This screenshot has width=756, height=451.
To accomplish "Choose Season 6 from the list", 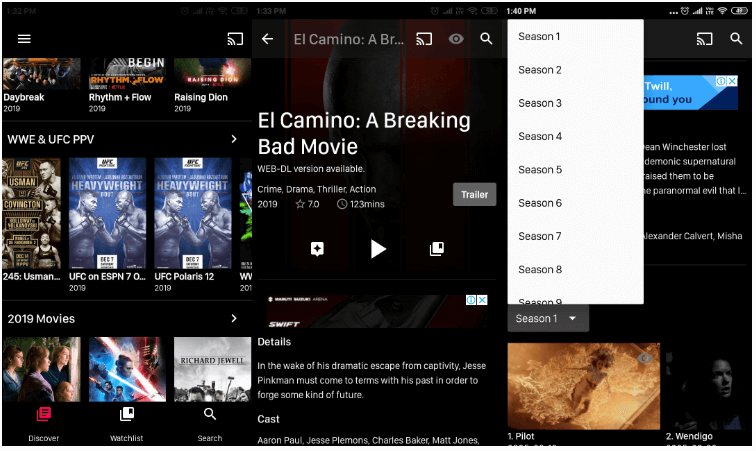I will click(x=575, y=203).
